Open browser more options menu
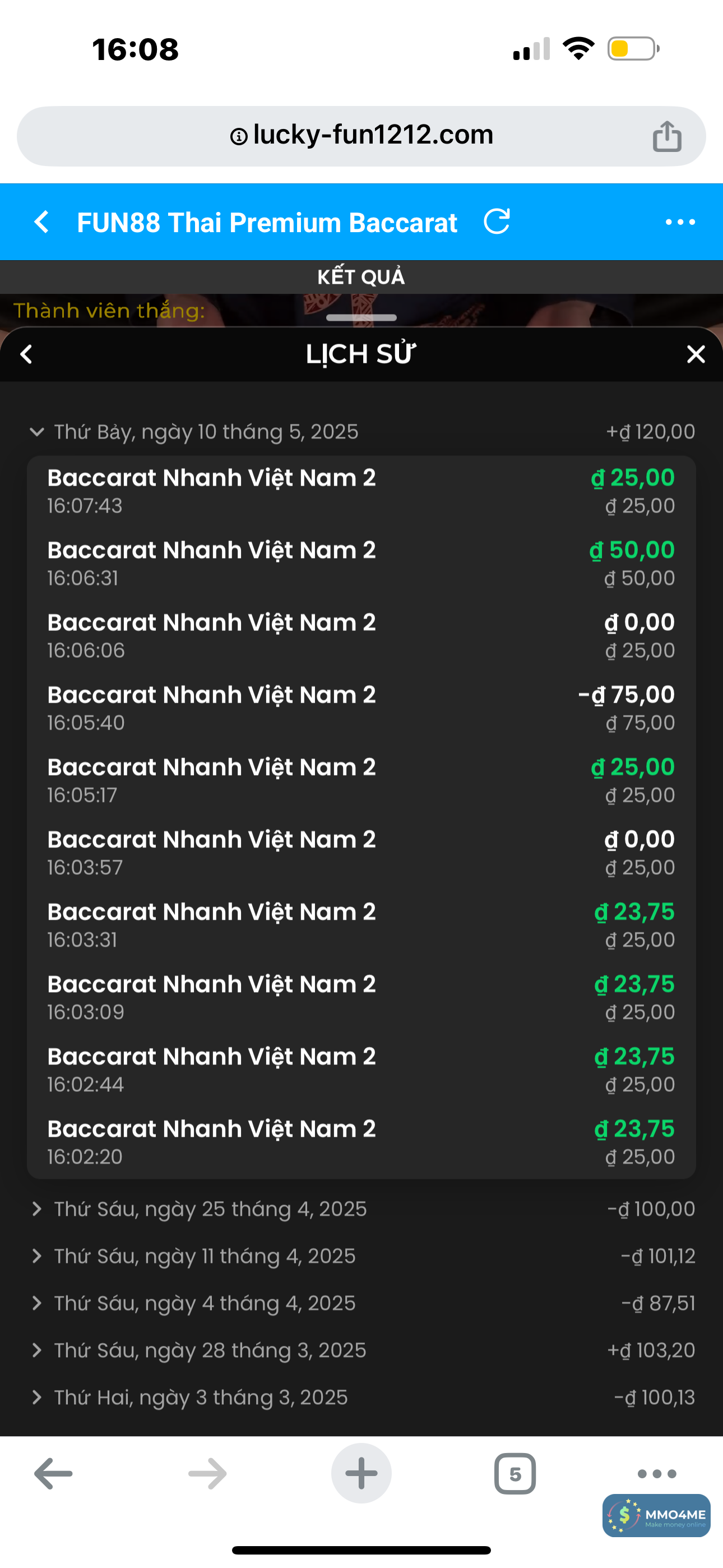Screen dimensions: 723x1568 tap(657, 1474)
